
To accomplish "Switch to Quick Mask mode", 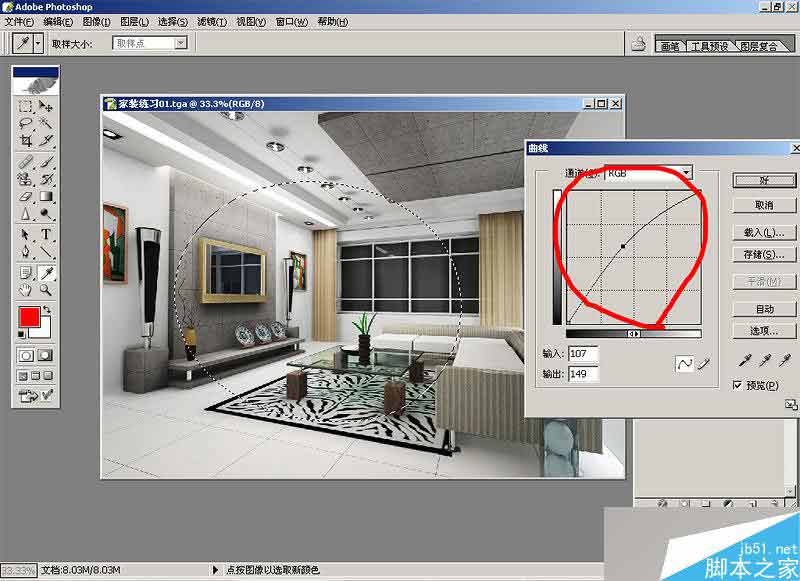I will 46,356.
